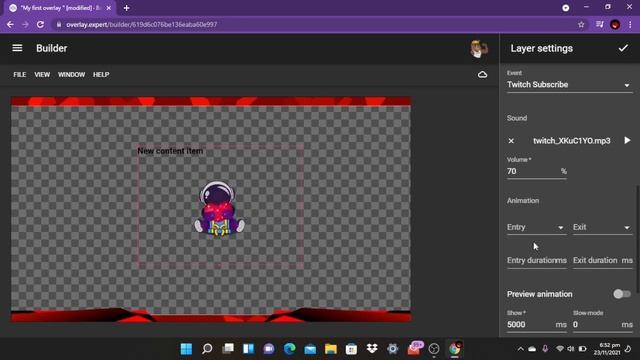
Task: Reload the overlay.expert page
Action: (x=40, y=24)
